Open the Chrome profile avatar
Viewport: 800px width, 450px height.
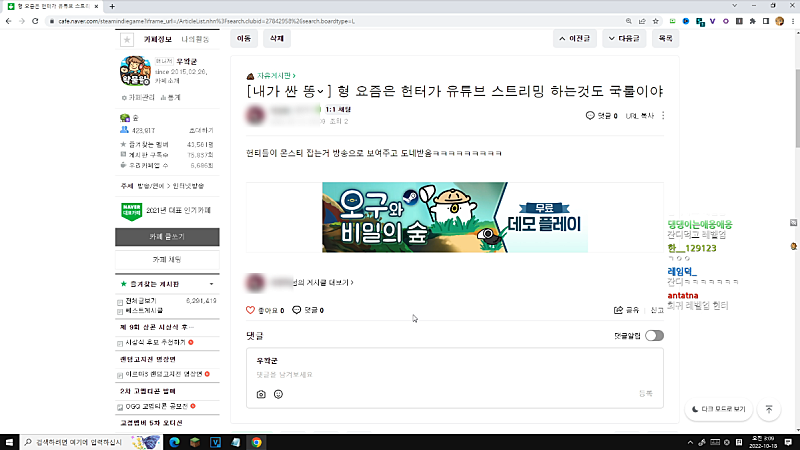pos(779,21)
